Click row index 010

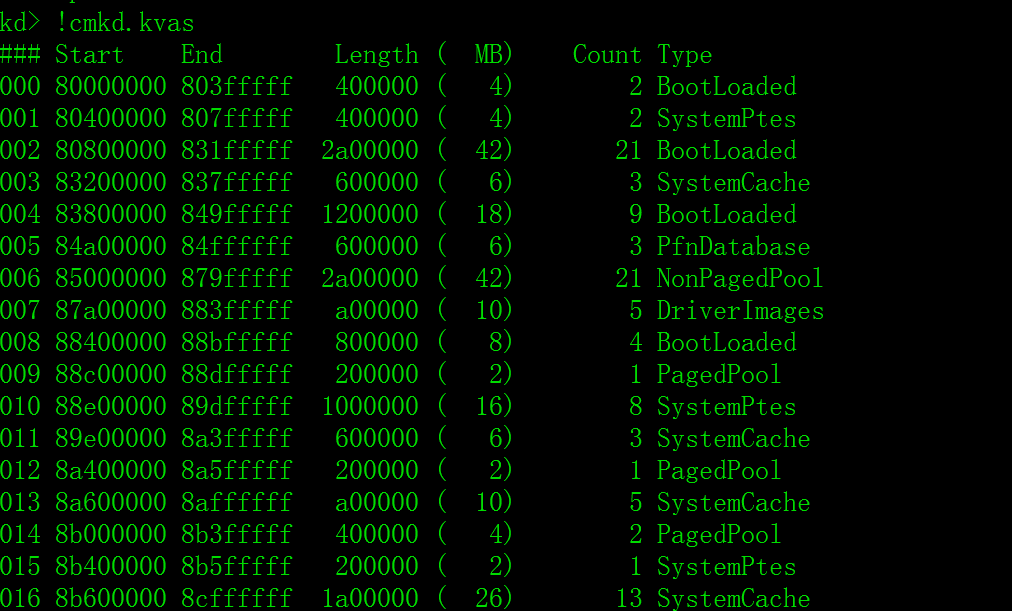pyautogui.click(x=20, y=406)
